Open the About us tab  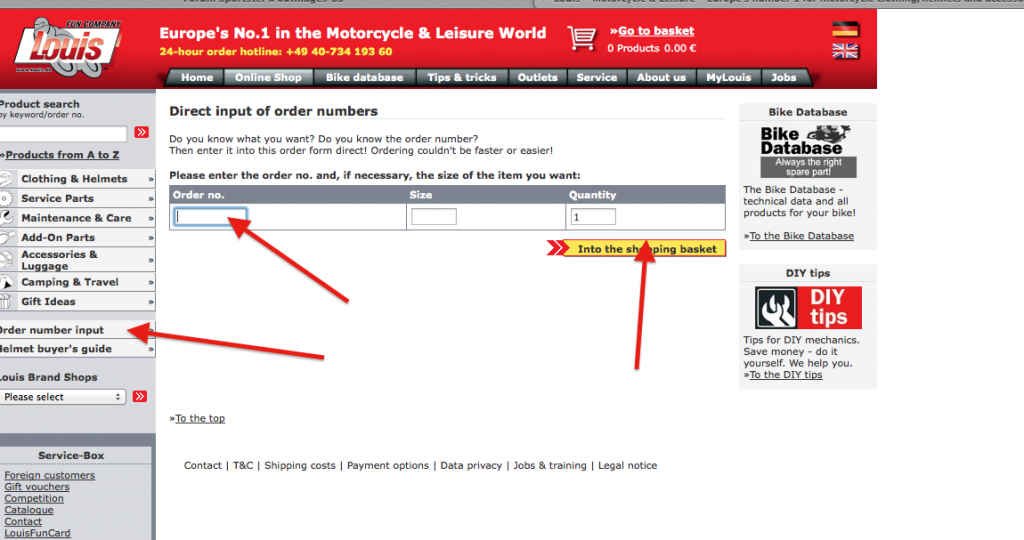(x=662, y=77)
